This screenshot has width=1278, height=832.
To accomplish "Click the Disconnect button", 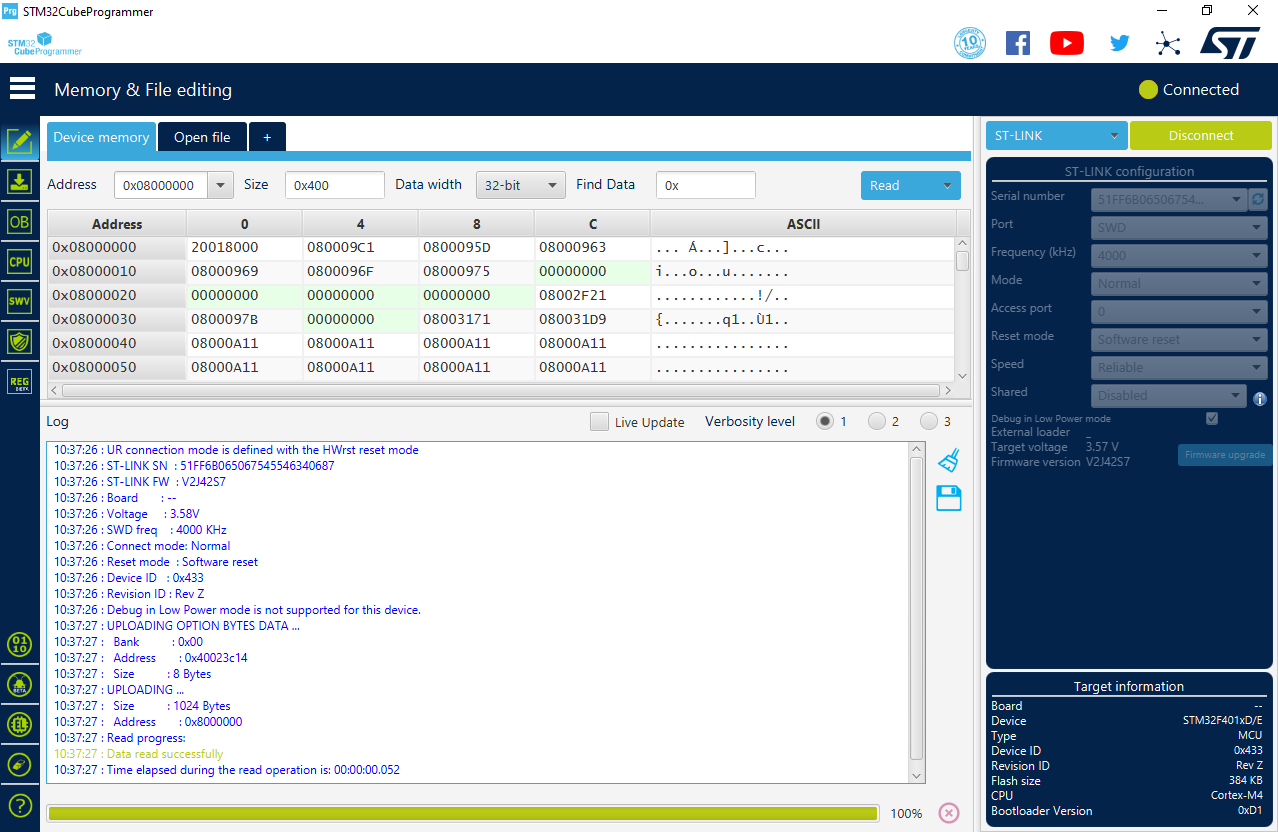I will [1200, 135].
